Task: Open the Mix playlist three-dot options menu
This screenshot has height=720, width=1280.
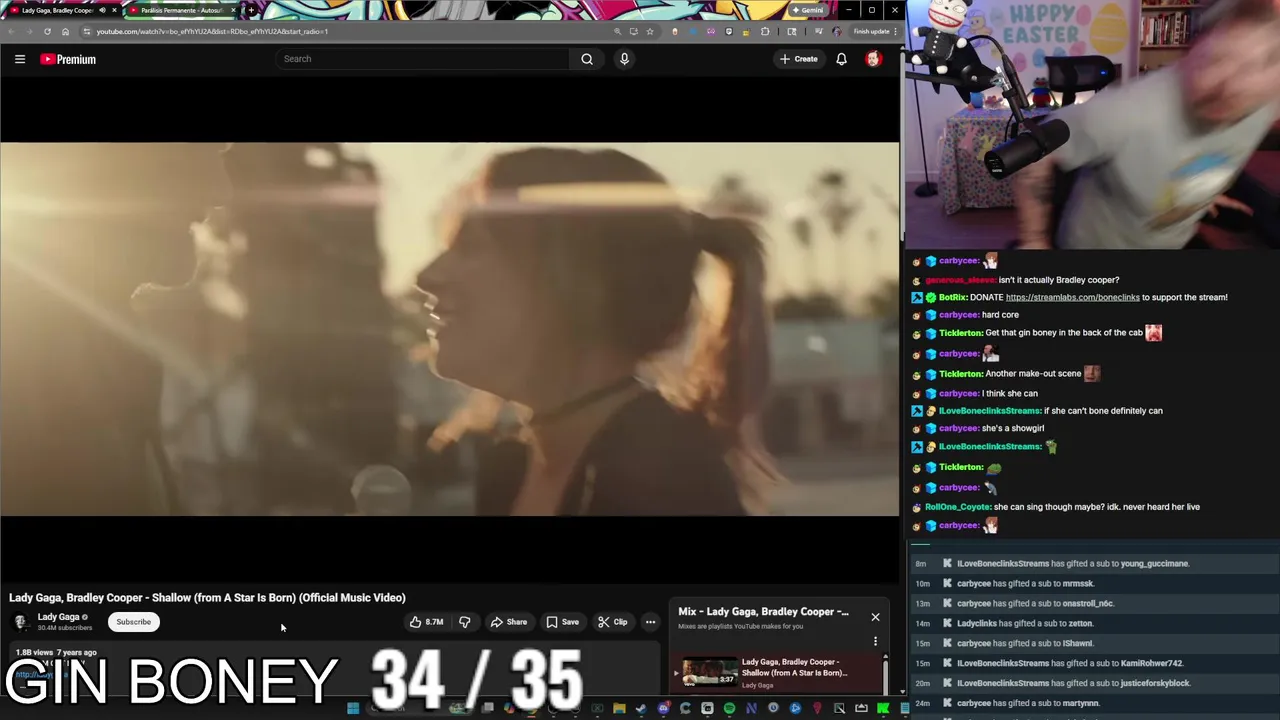Action: click(x=875, y=641)
